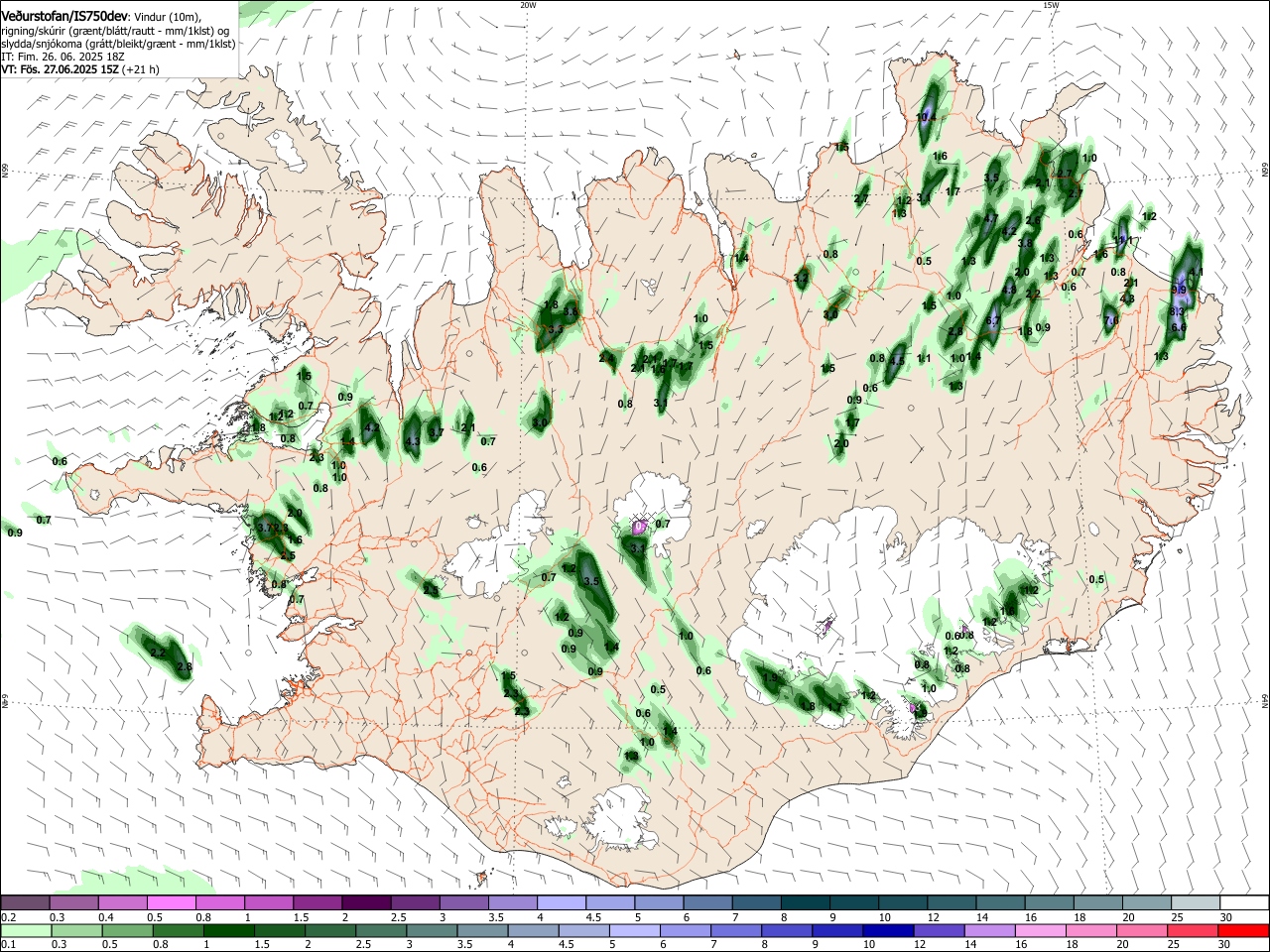Click the 6 slate blue swatch on the upper row
This screenshot has height=952, width=1270.
point(708,903)
